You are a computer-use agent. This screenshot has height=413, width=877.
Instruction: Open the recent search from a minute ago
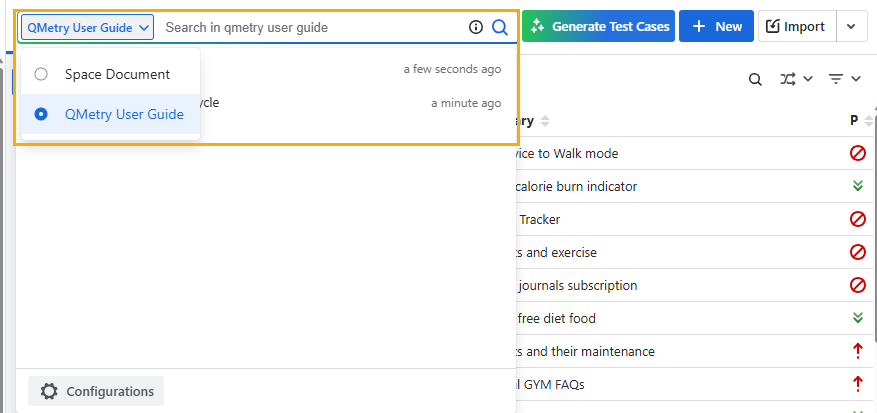point(360,103)
